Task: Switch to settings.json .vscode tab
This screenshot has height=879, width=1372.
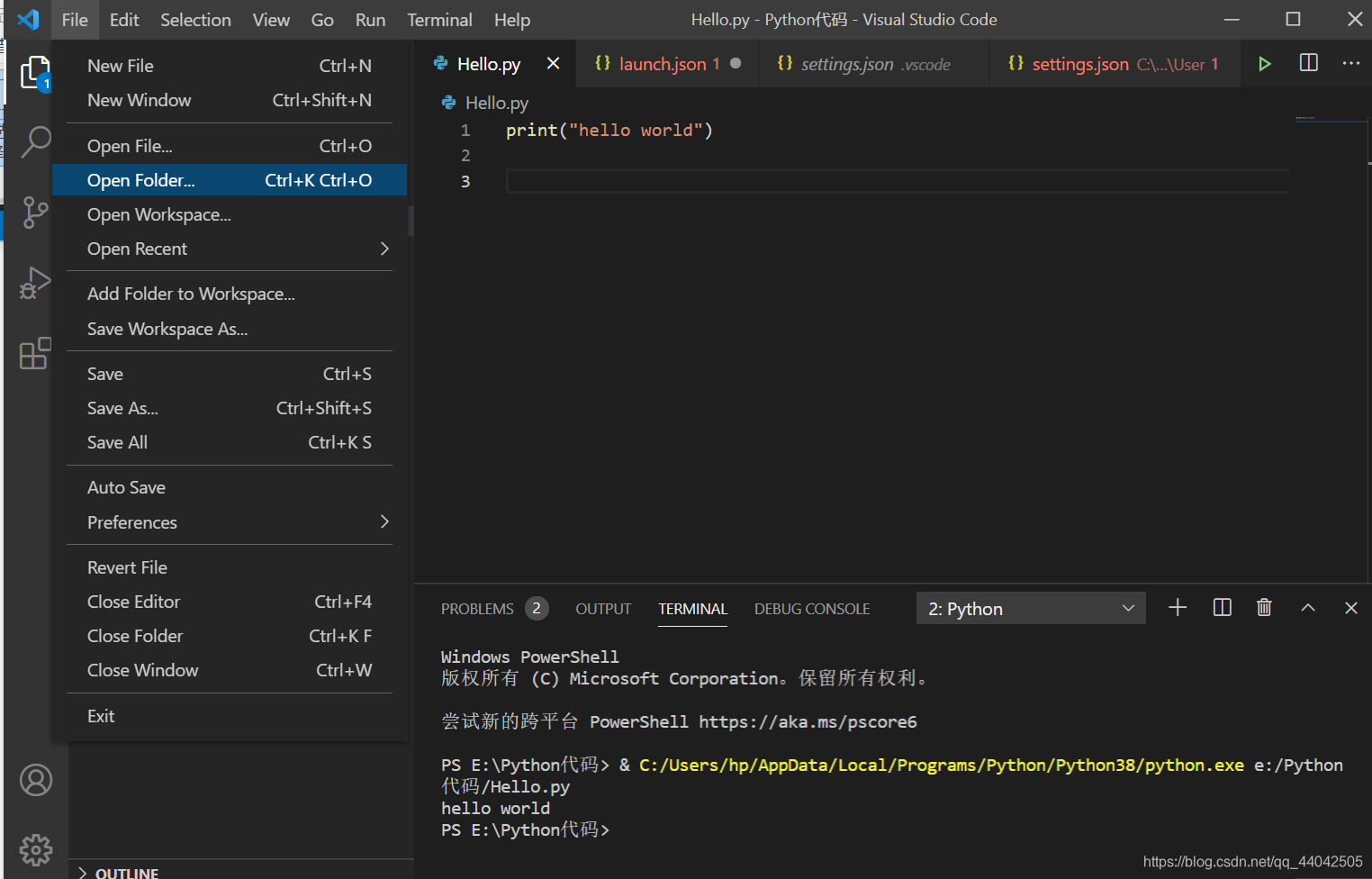Action: pos(873,63)
